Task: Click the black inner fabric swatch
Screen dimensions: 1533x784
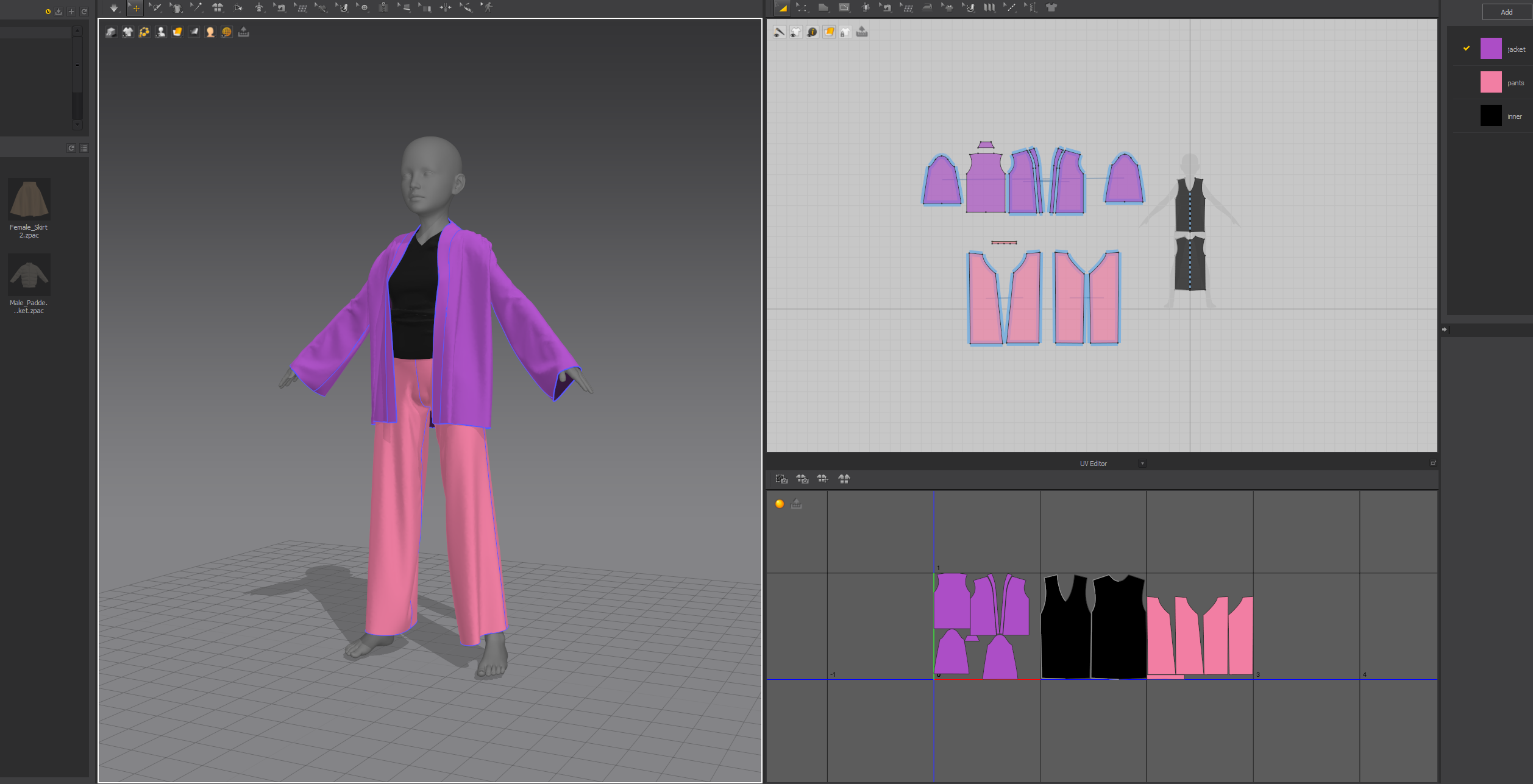Action: pos(1490,116)
